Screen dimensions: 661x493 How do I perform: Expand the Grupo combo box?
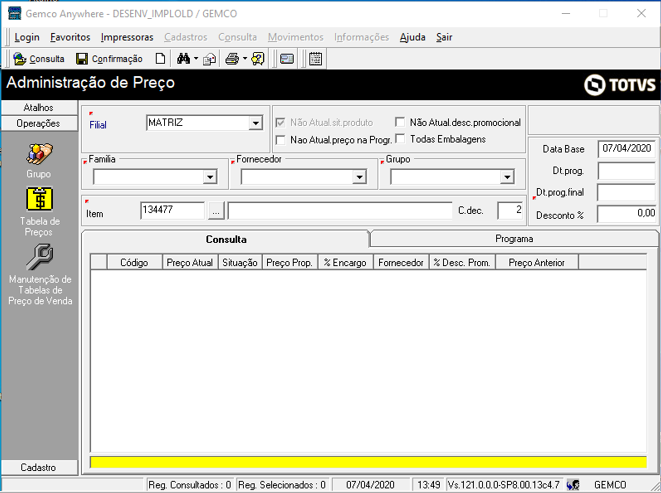pos(507,177)
